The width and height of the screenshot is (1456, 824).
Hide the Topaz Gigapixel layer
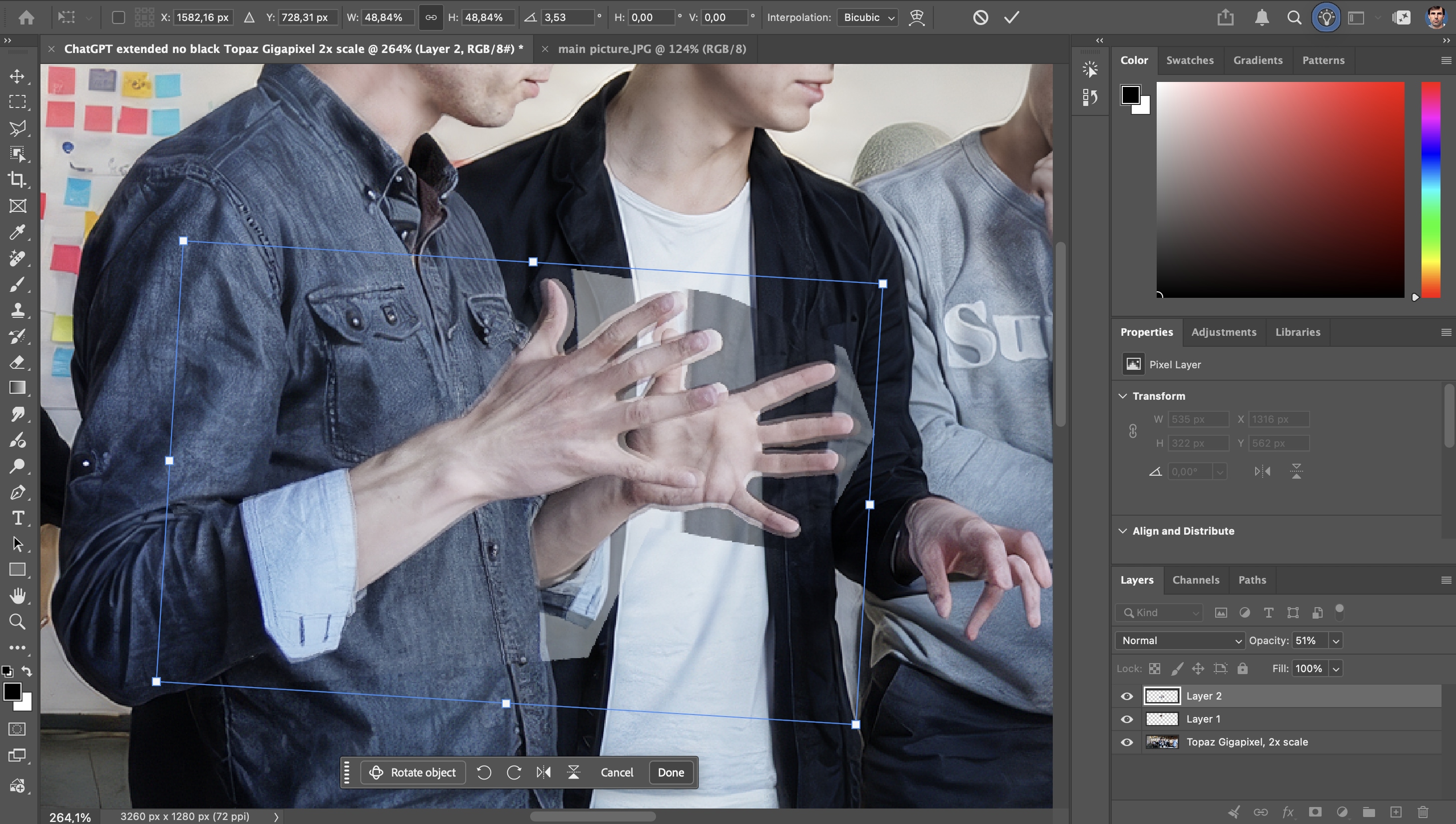click(1127, 742)
